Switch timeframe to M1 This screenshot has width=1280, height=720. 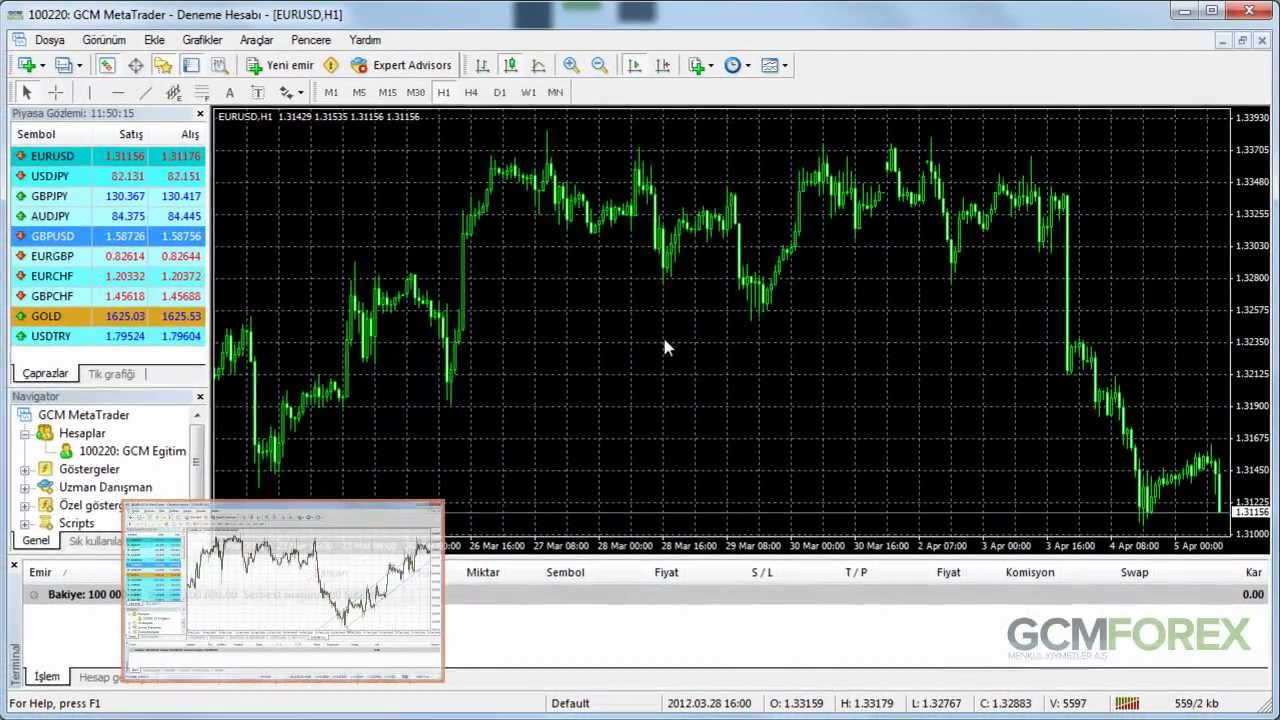331,92
